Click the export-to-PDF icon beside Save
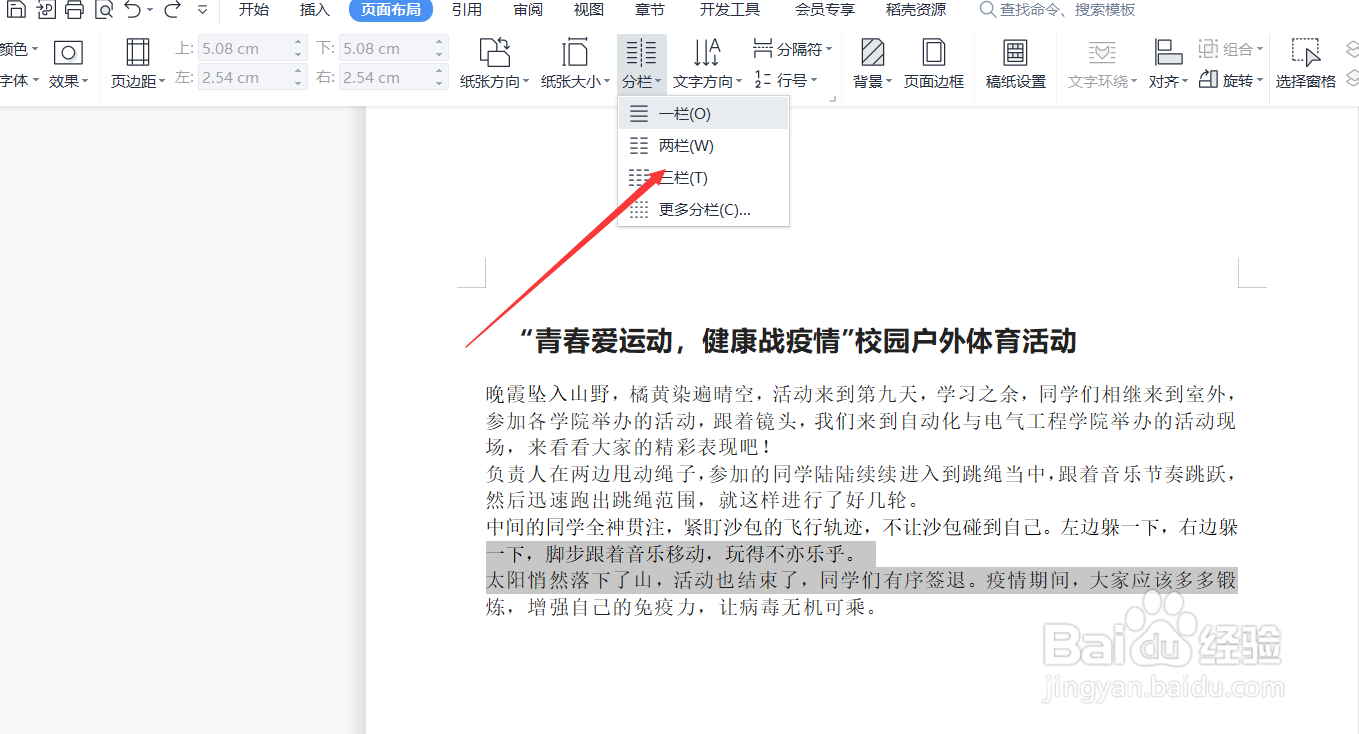Screen dimensions: 1359x734 pos(46,10)
